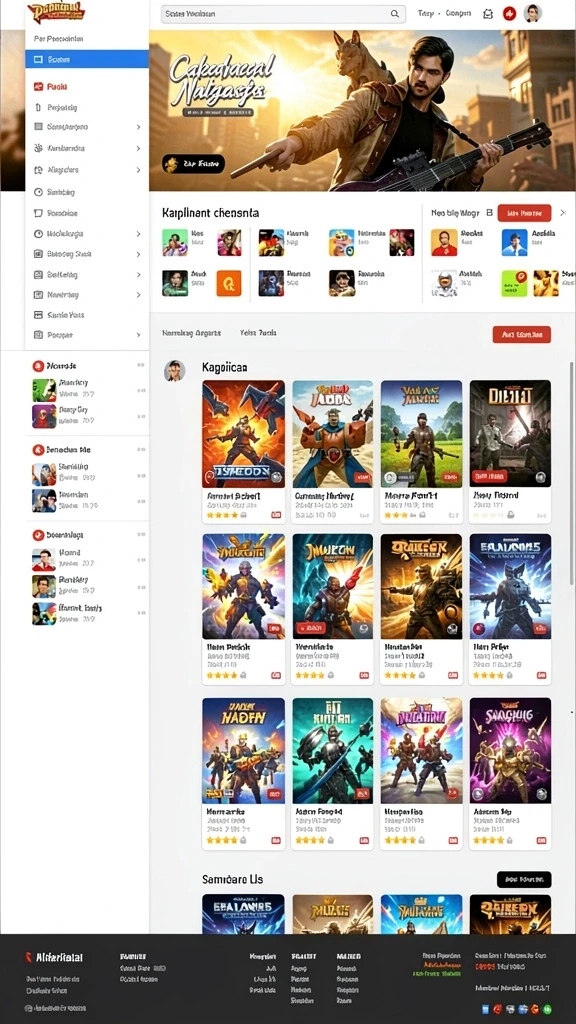
Task: Click the red button above the Kagoiicaa list
Action: [x=522, y=334]
